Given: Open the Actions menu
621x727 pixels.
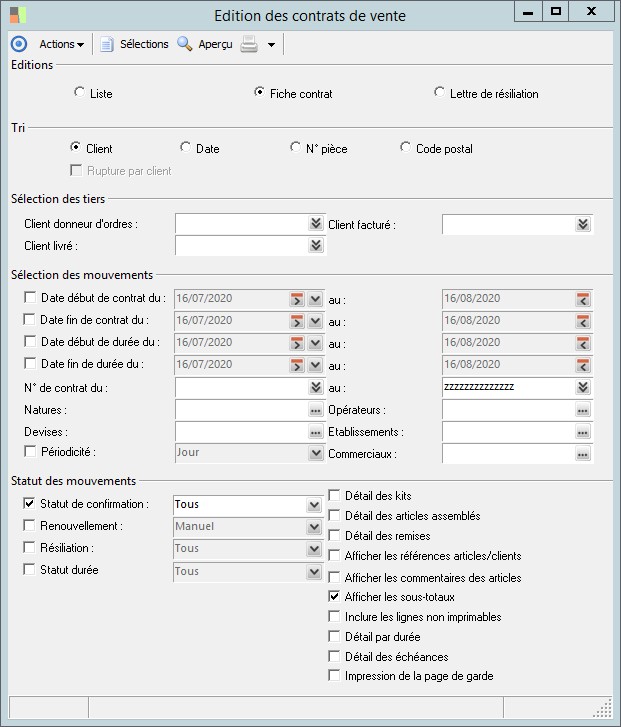Looking at the screenshot, I should (x=61, y=44).
